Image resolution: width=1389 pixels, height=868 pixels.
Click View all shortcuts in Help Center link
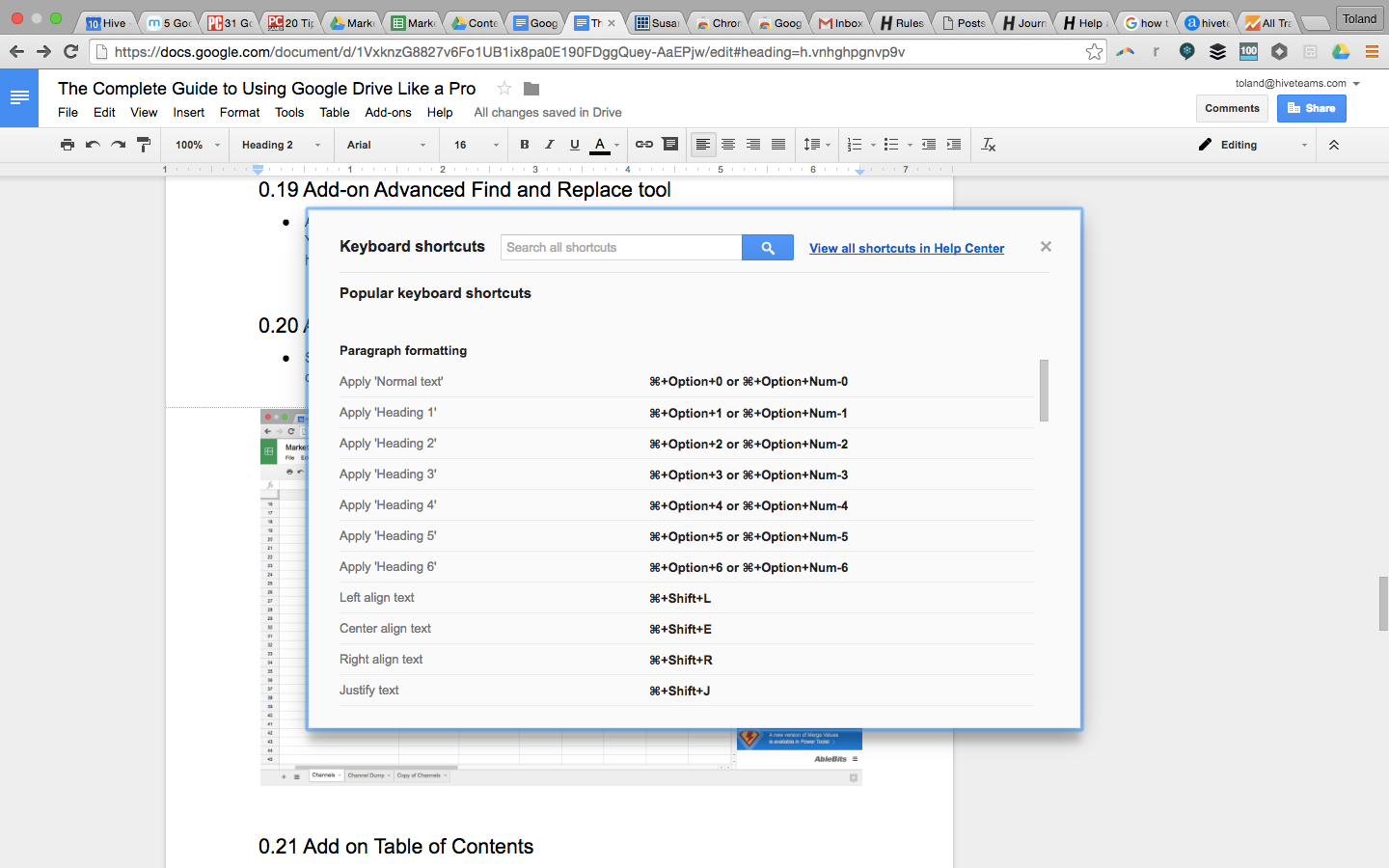tap(906, 248)
